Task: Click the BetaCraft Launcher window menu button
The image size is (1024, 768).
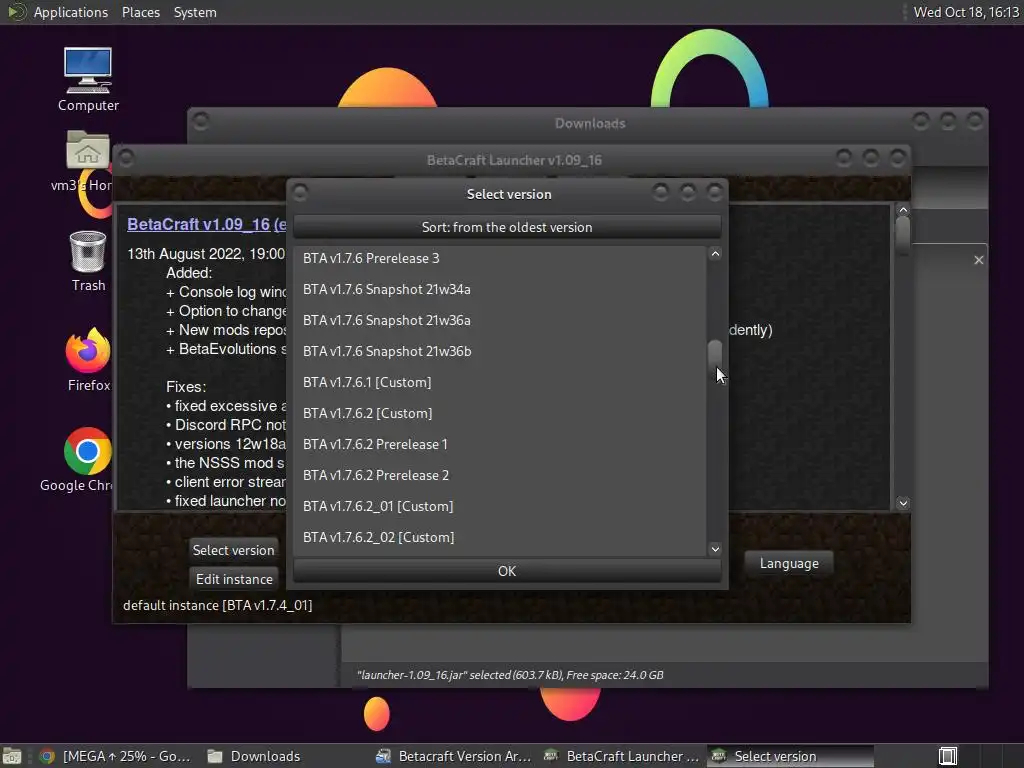Action: click(x=127, y=159)
